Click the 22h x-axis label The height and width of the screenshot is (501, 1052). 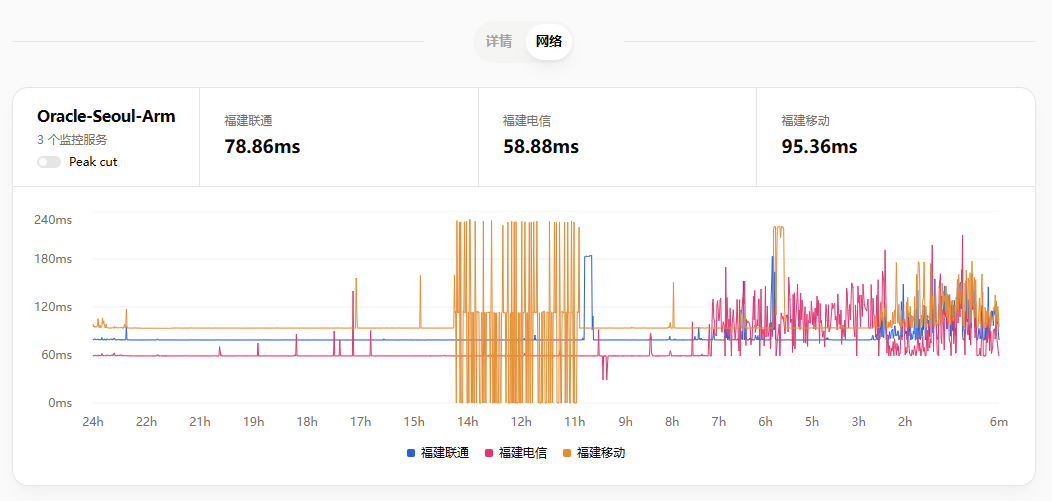(x=146, y=422)
